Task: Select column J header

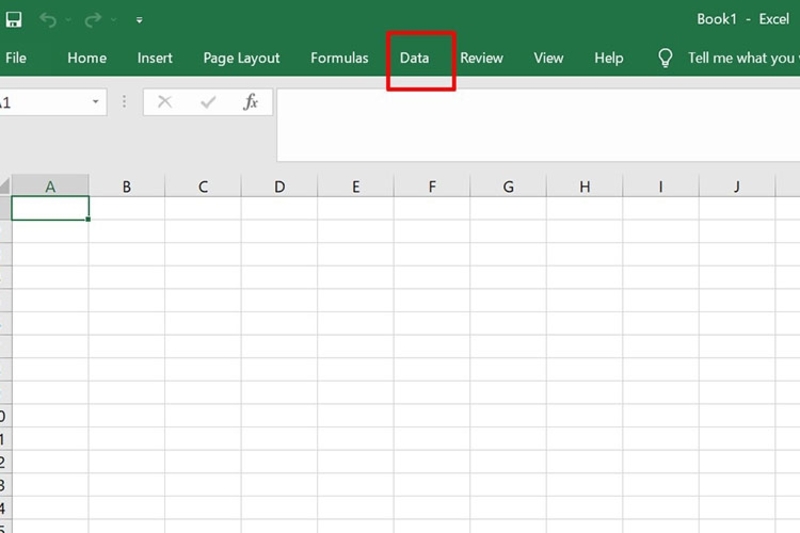Action: [737, 186]
